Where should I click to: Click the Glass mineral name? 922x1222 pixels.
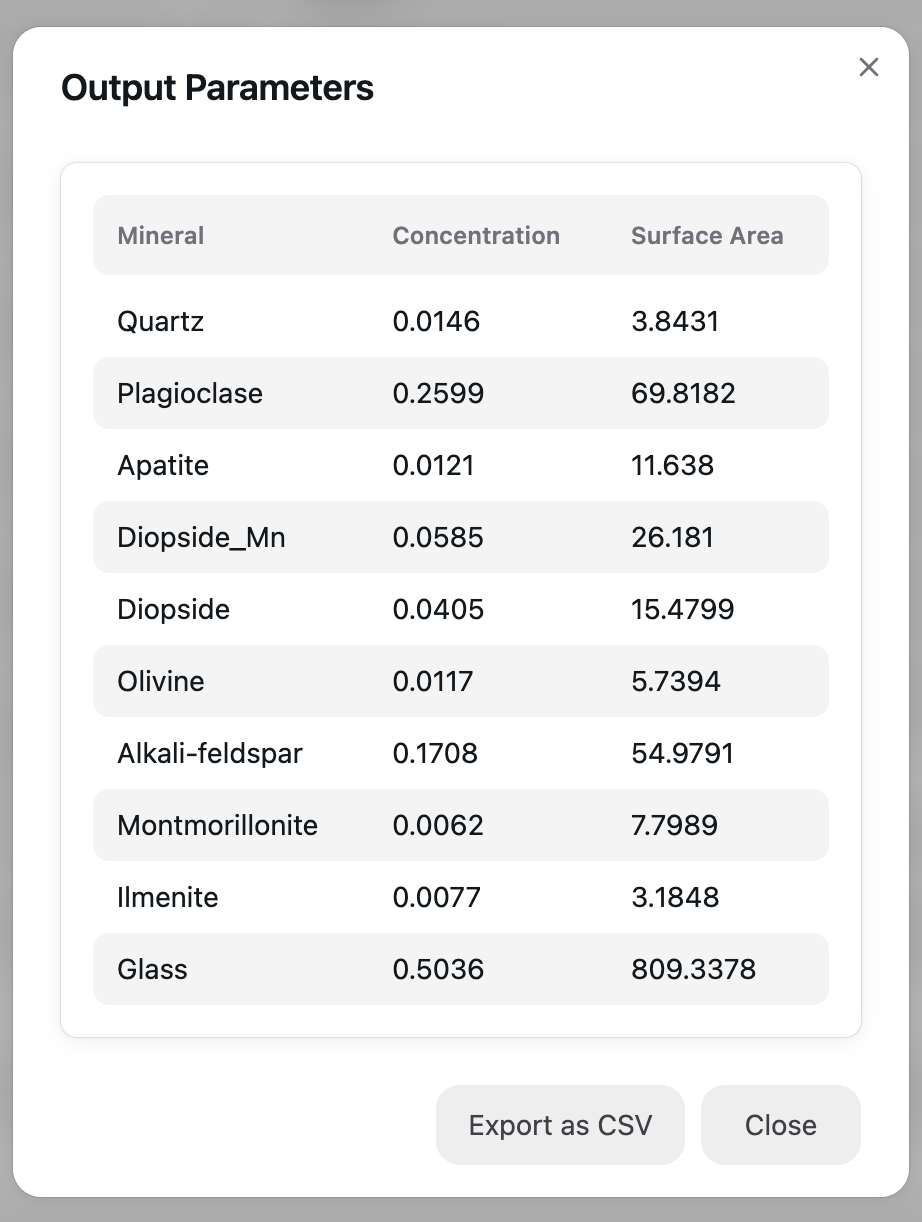152,969
